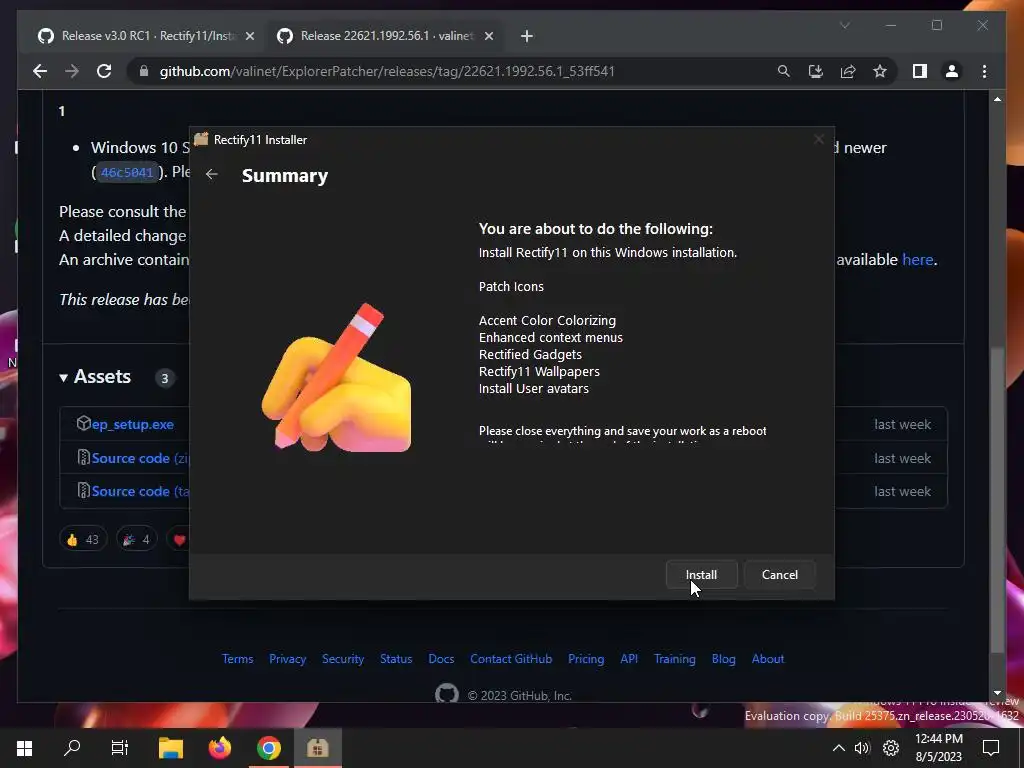Open Chrome from the taskbar

click(x=268, y=748)
